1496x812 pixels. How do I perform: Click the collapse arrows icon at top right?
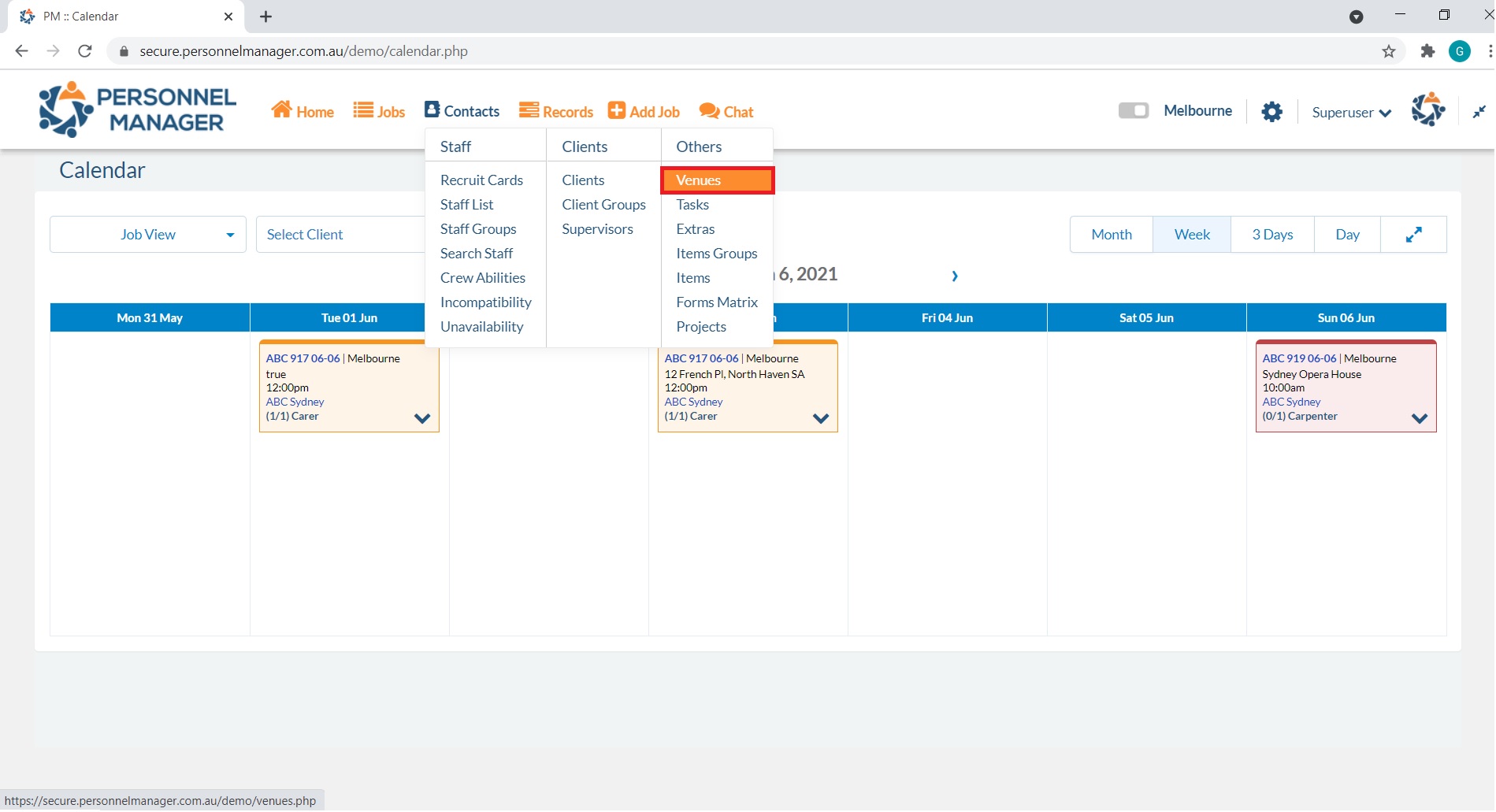pyautogui.click(x=1479, y=112)
